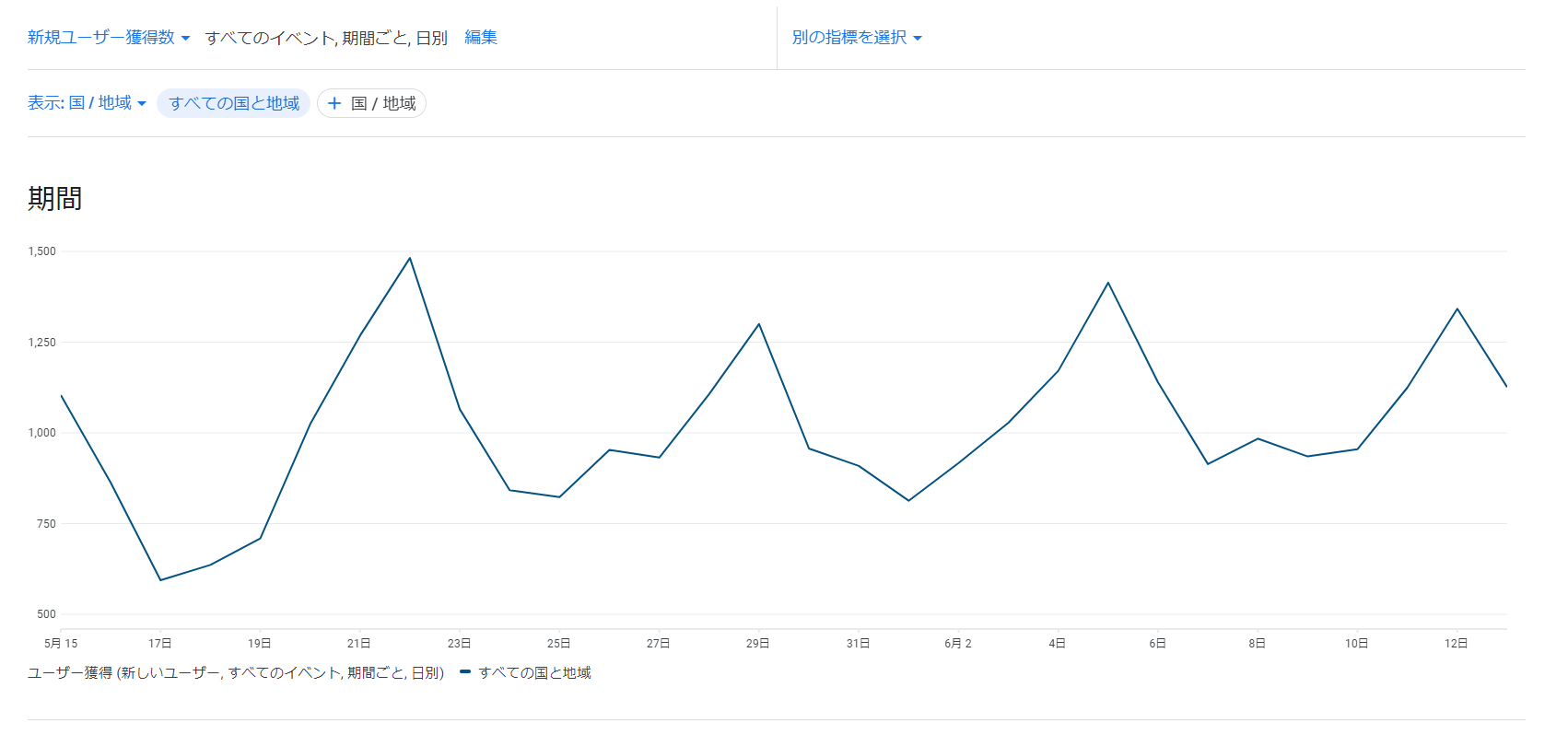Click the plus icon in the 国 / 地域 chip
Image resolution: width=1568 pixels, height=746 pixels.
334,103
